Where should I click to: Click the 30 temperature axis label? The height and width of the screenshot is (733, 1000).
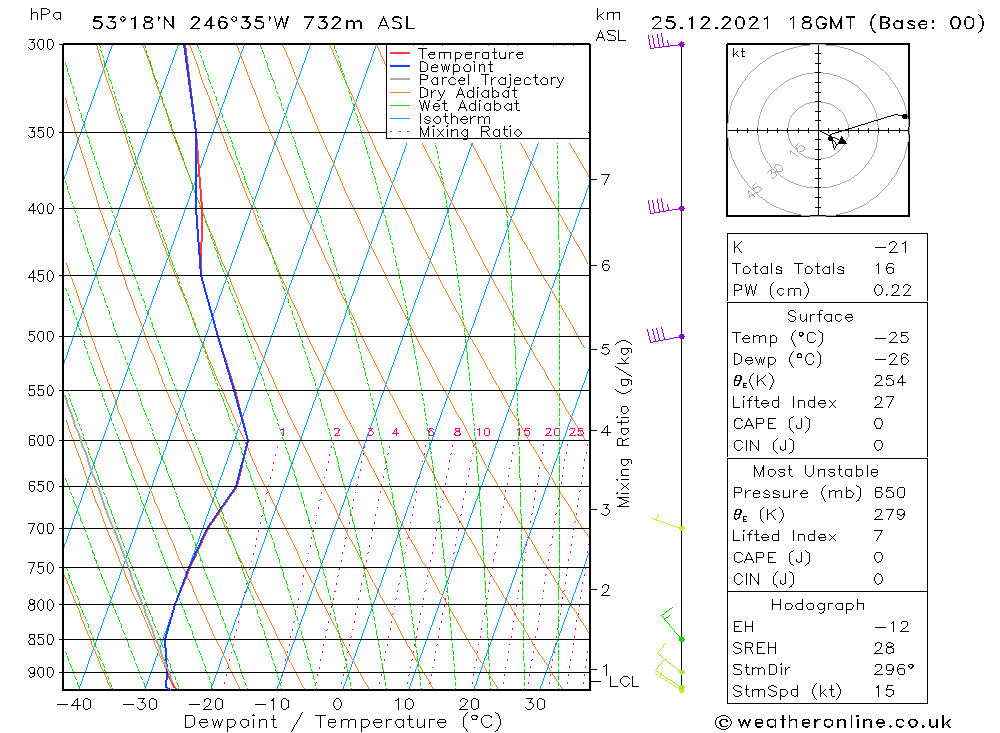click(x=535, y=704)
